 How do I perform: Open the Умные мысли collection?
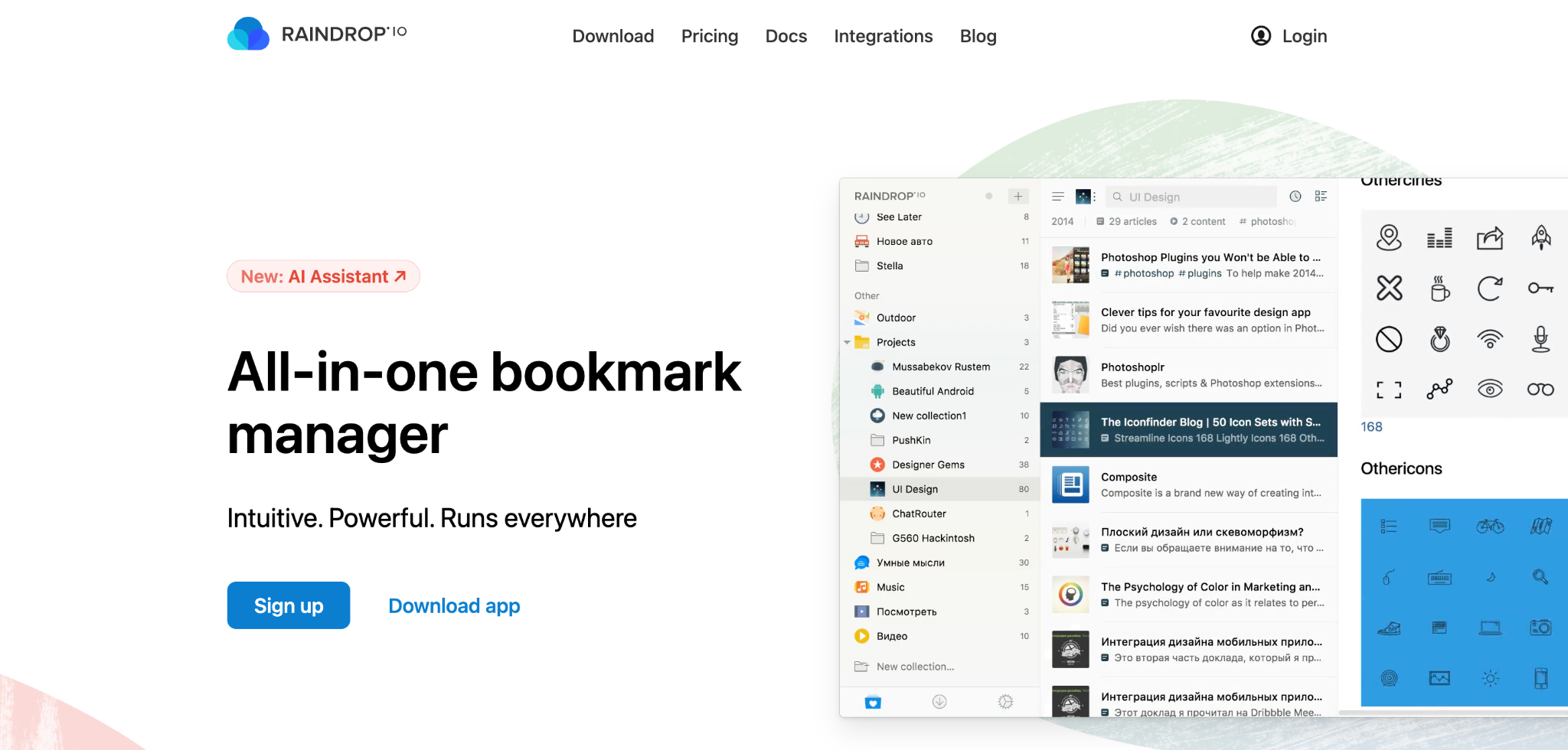click(x=939, y=562)
